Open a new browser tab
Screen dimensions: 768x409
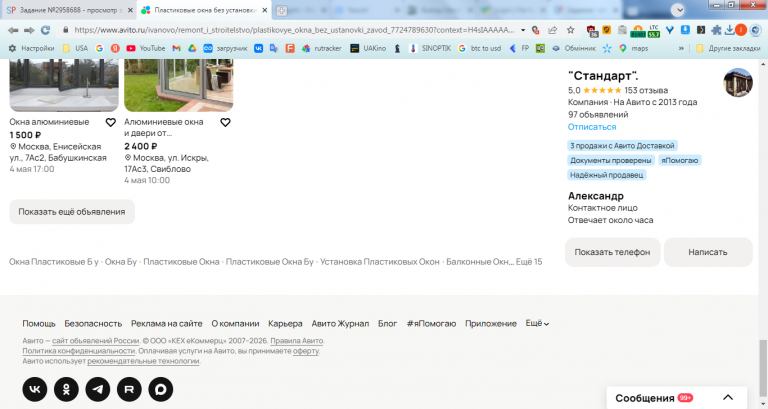pyautogui.click(x=281, y=11)
